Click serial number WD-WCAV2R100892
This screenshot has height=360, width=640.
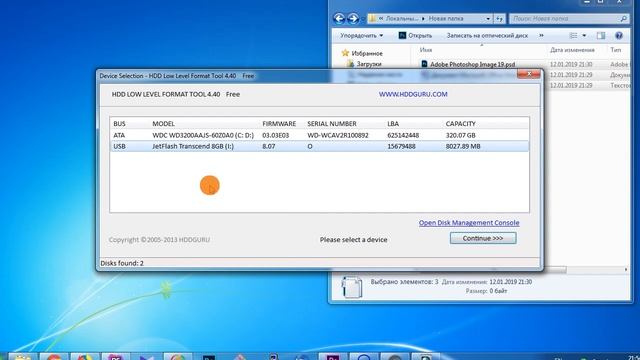[x=338, y=135]
